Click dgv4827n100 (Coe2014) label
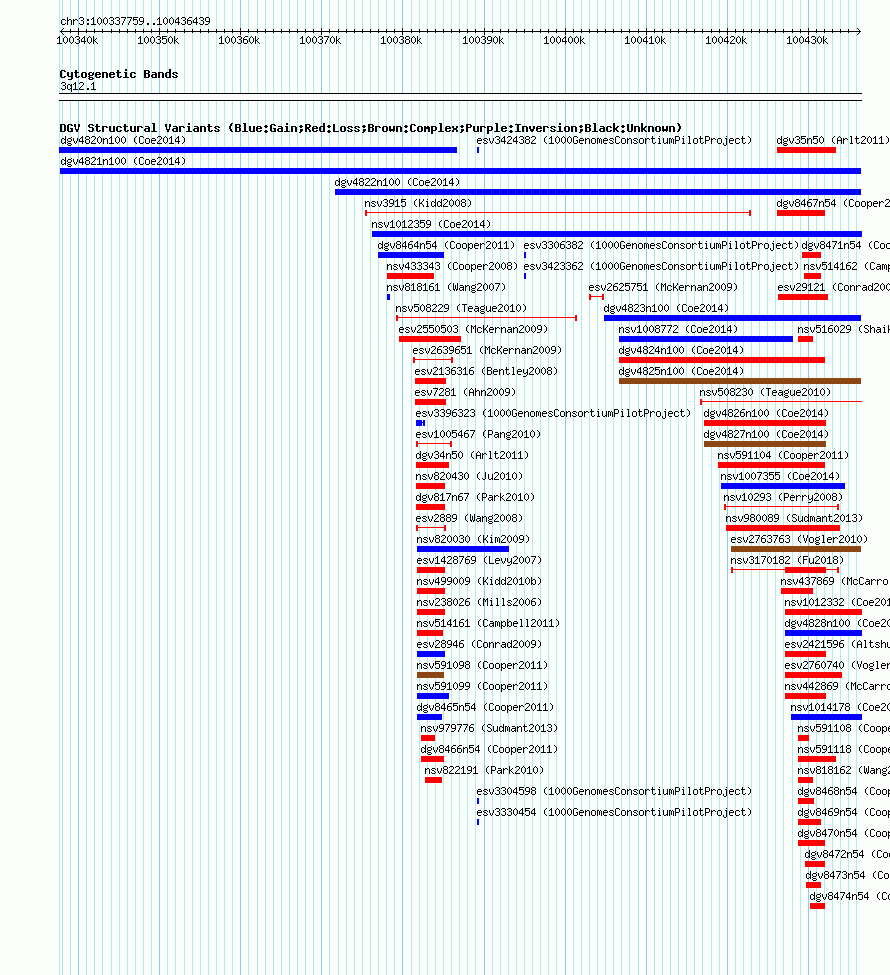The height and width of the screenshot is (975, 890). click(766, 435)
